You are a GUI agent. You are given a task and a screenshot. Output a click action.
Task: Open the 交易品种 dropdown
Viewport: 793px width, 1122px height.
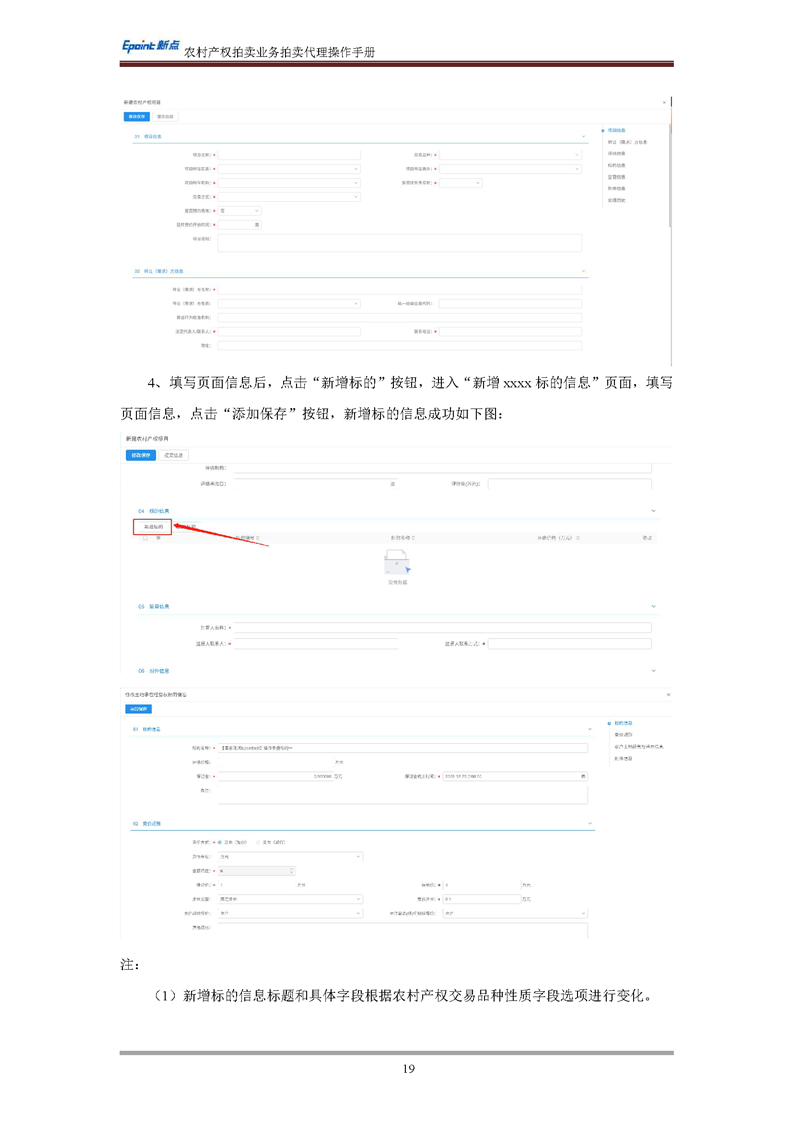510,155
